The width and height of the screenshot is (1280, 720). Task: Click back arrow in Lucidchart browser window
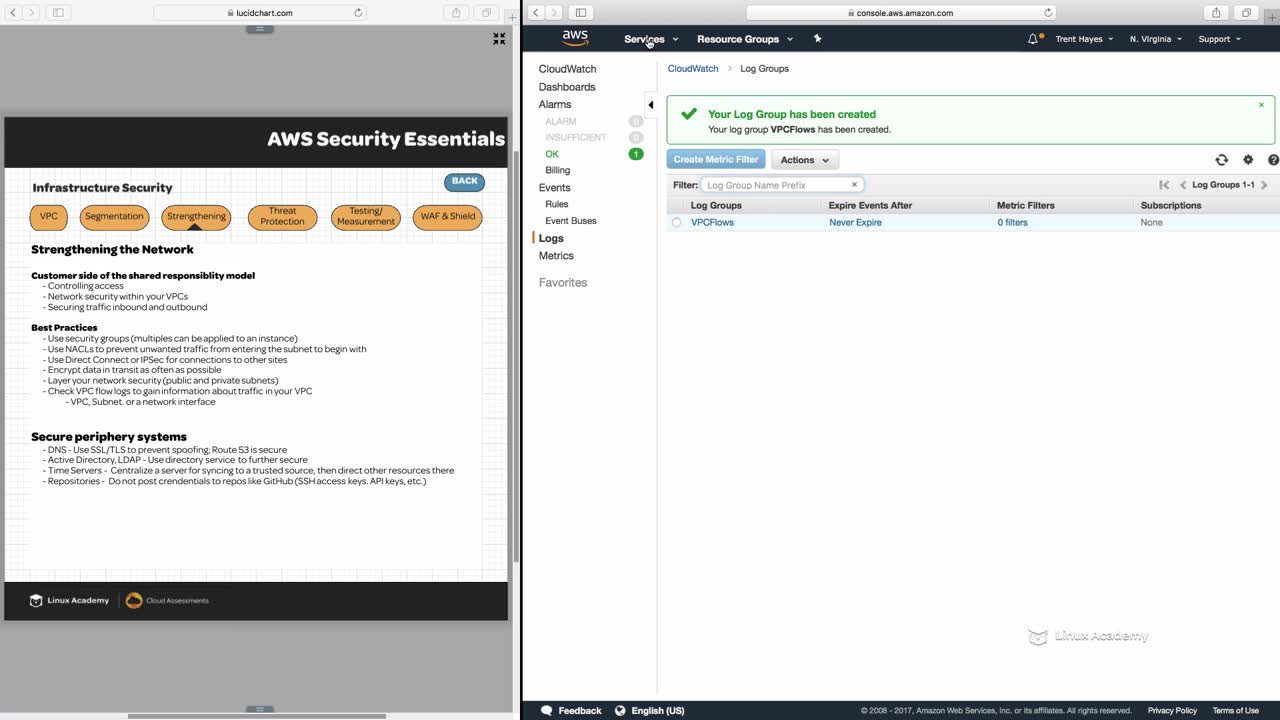pos(12,13)
